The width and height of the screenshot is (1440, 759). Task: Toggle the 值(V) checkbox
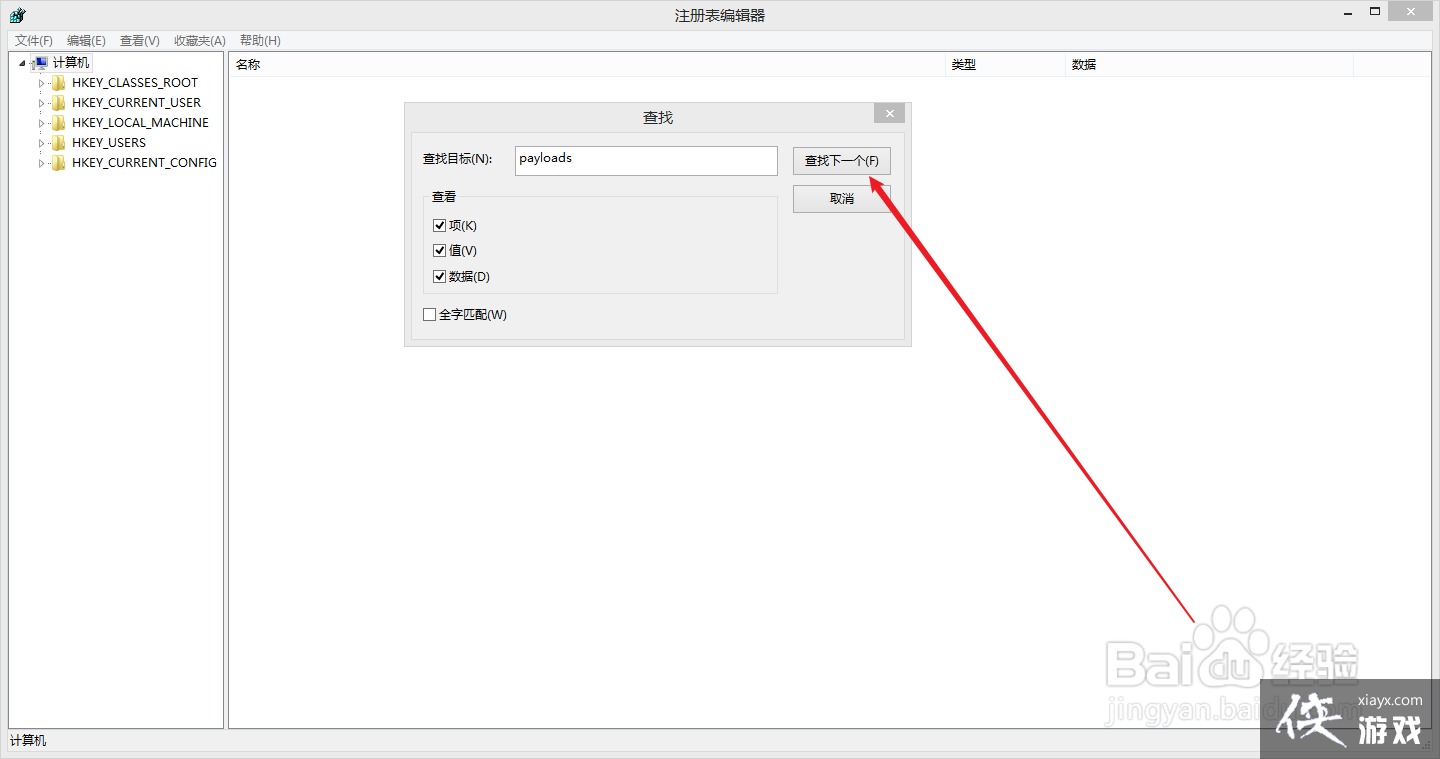[x=439, y=251]
